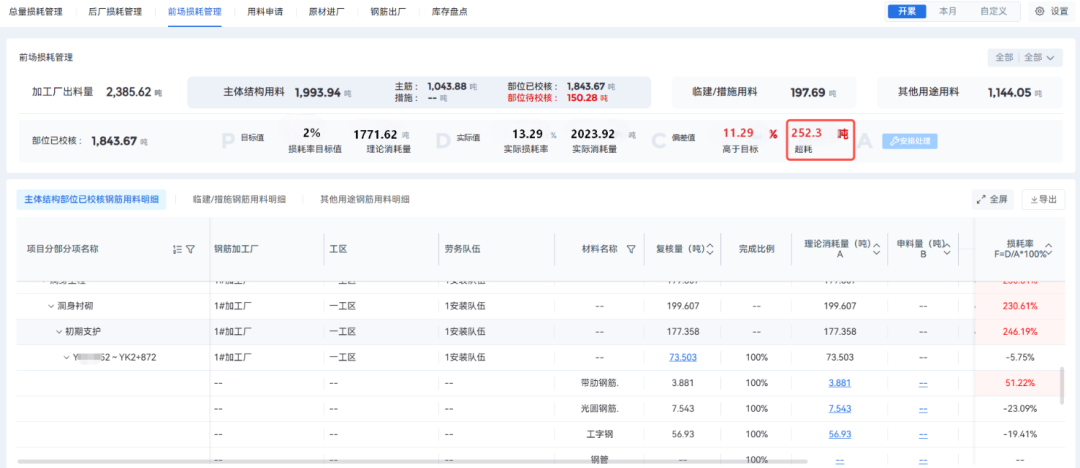Click 申料量 link in 光圆钢筋 row
Image resolution: width=1080 pixels, height=468 pixels.
pos(923,409)
